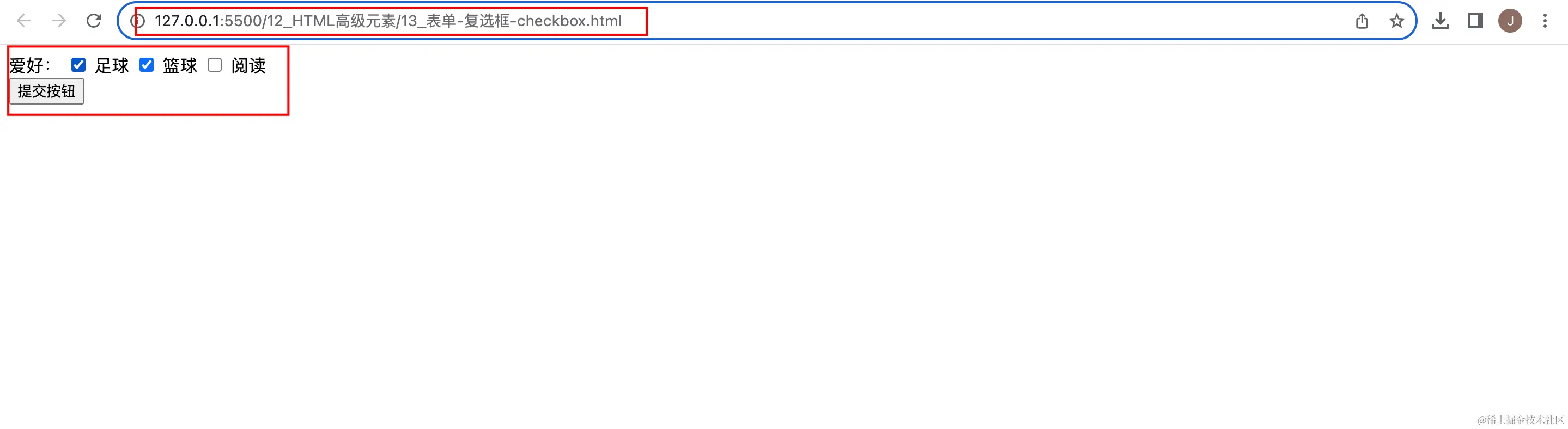Toggle the browser side panel icon
This screenshot has height=429, width=1568.
pyautogui.click(x=1475, y=21)
